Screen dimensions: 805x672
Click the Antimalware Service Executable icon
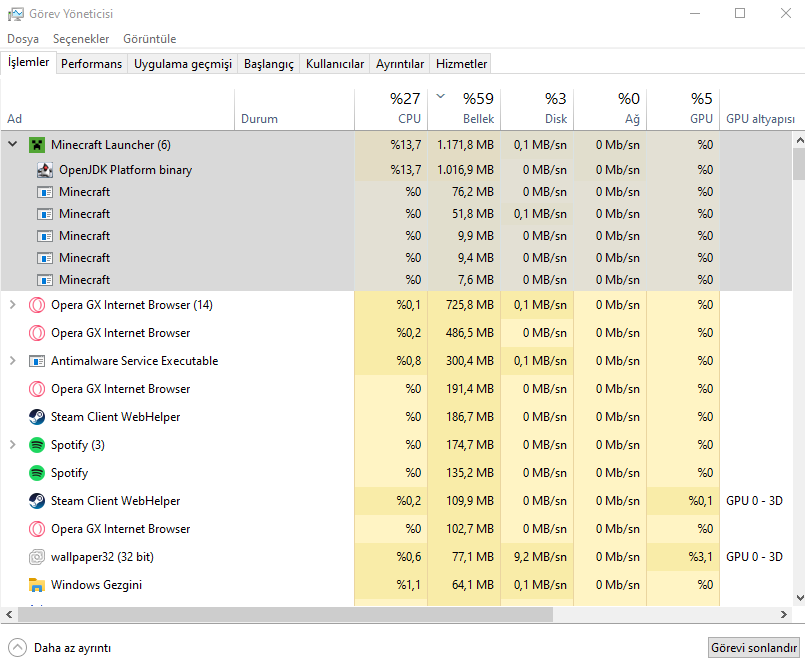37,361
